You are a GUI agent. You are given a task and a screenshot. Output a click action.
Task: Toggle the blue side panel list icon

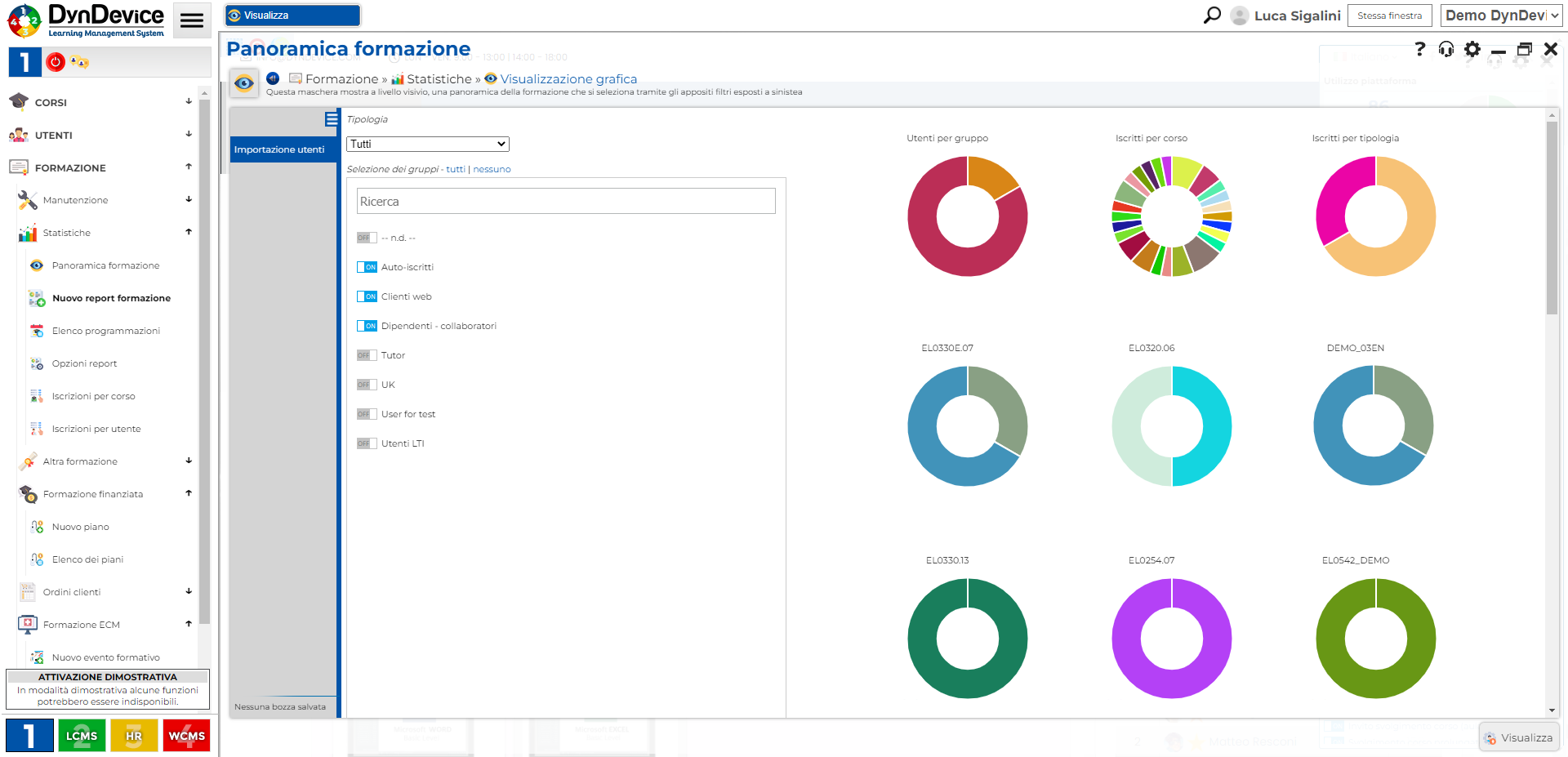click(x=331, y=119)
